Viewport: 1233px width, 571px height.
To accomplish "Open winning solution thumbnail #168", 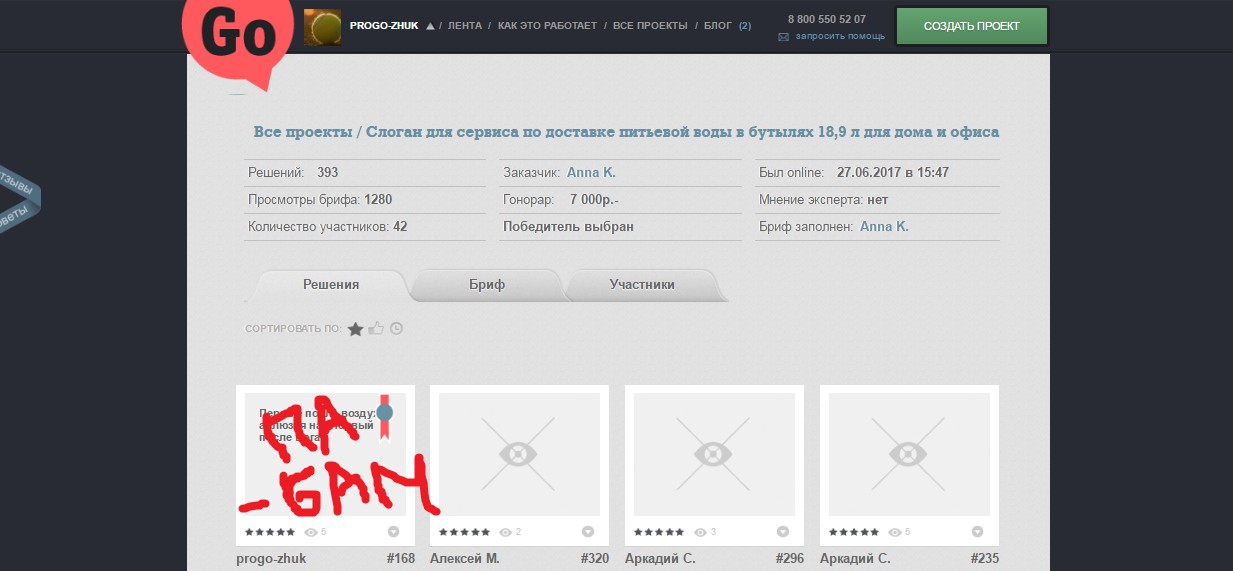I will click(325, 454).
